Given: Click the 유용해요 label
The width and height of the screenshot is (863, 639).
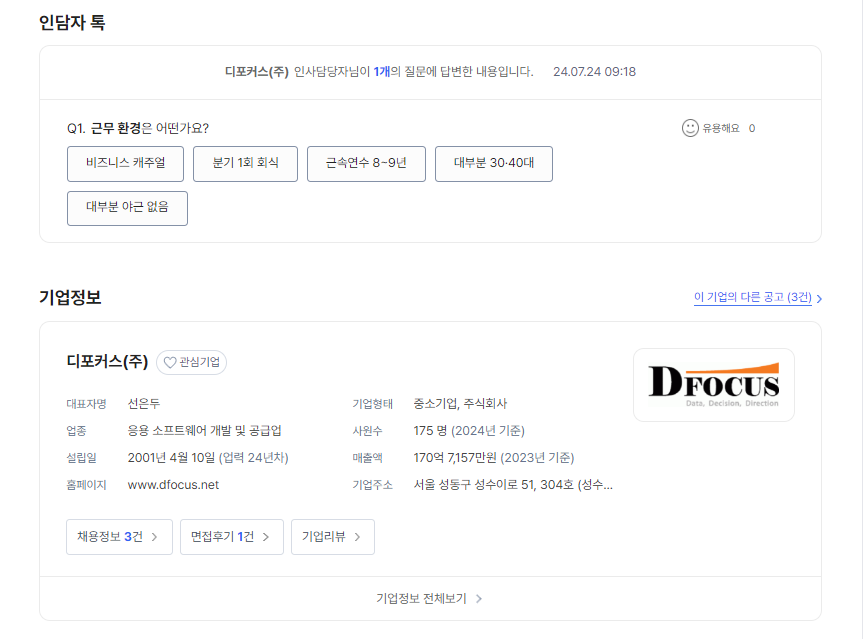Looking at the screenshot, I should coord(720,128).
